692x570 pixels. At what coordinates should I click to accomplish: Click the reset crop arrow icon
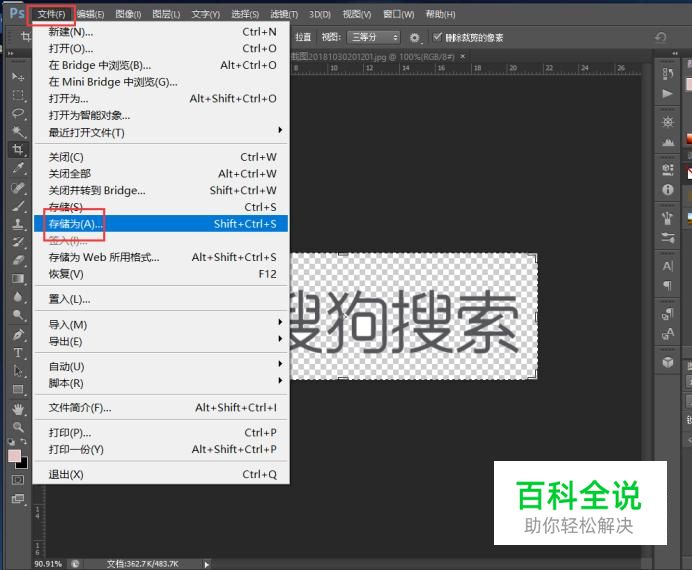661,37
